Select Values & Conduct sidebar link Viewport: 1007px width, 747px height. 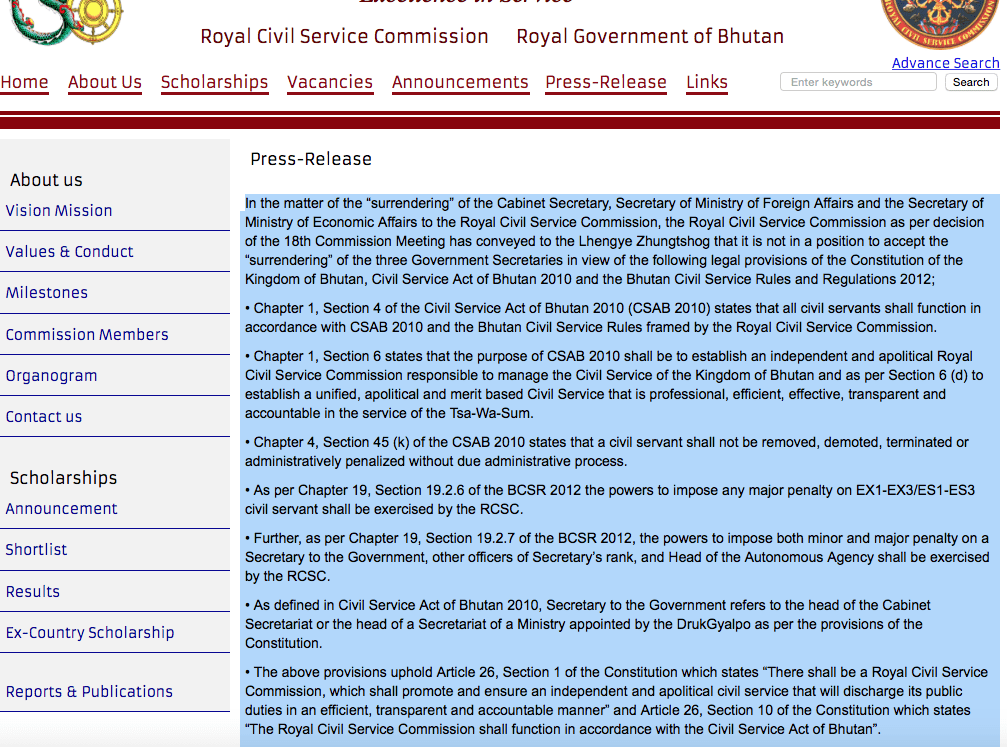coord(70,251)
